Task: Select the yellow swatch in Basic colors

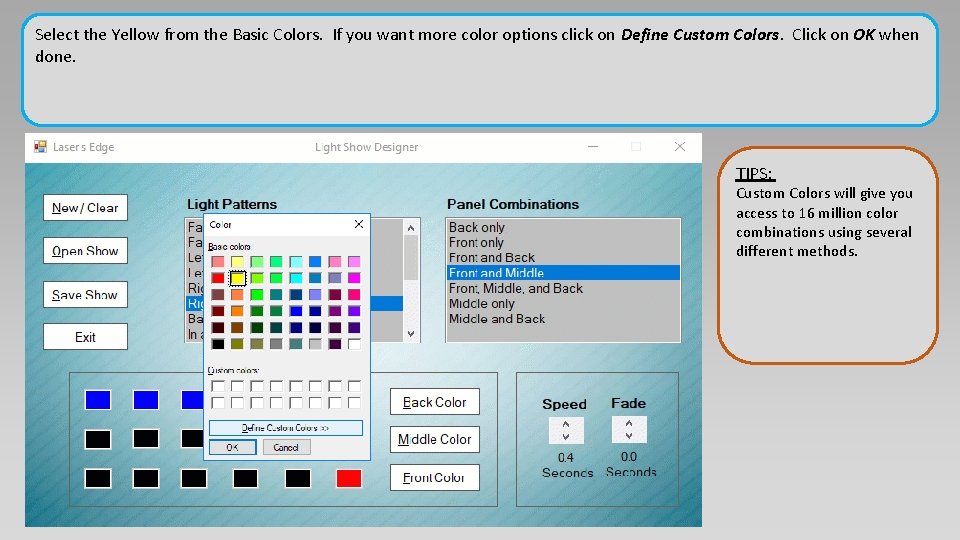Action: [237, 279]
